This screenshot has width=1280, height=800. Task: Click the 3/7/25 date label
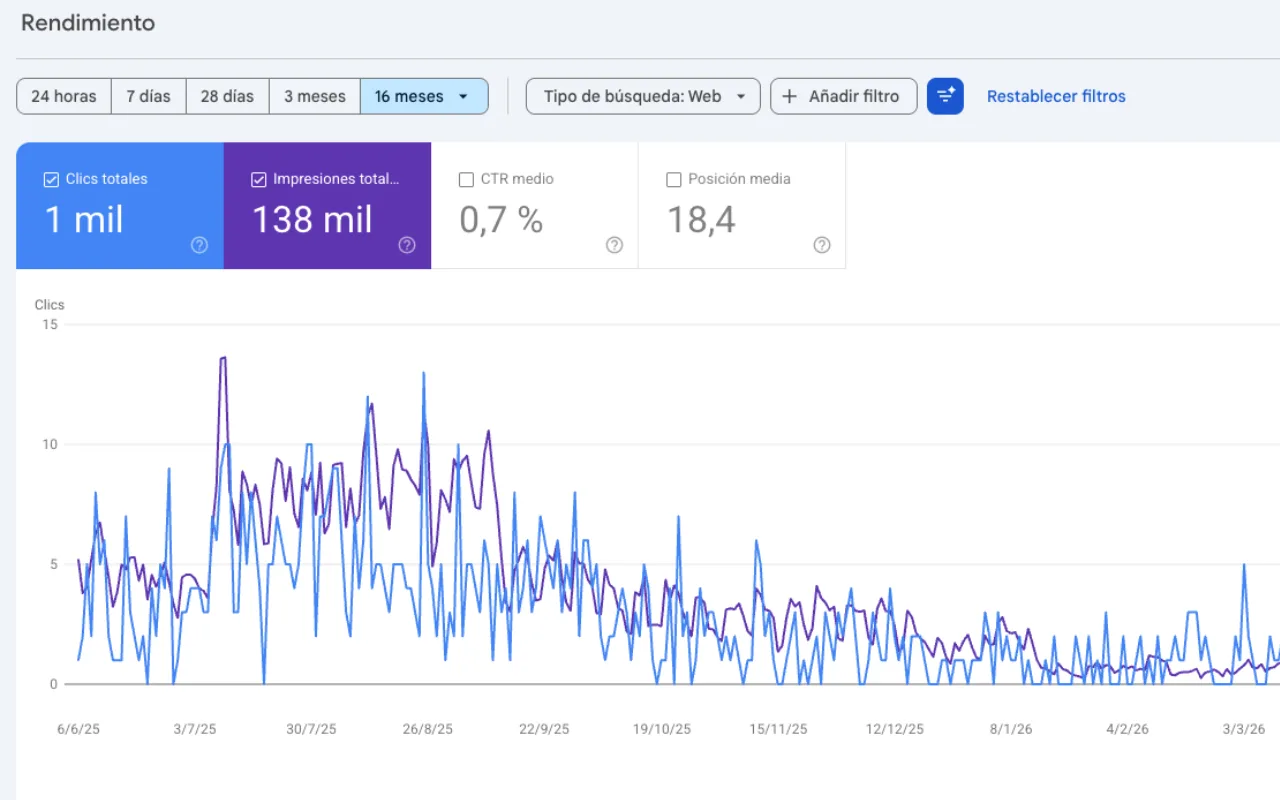(195, 729)
